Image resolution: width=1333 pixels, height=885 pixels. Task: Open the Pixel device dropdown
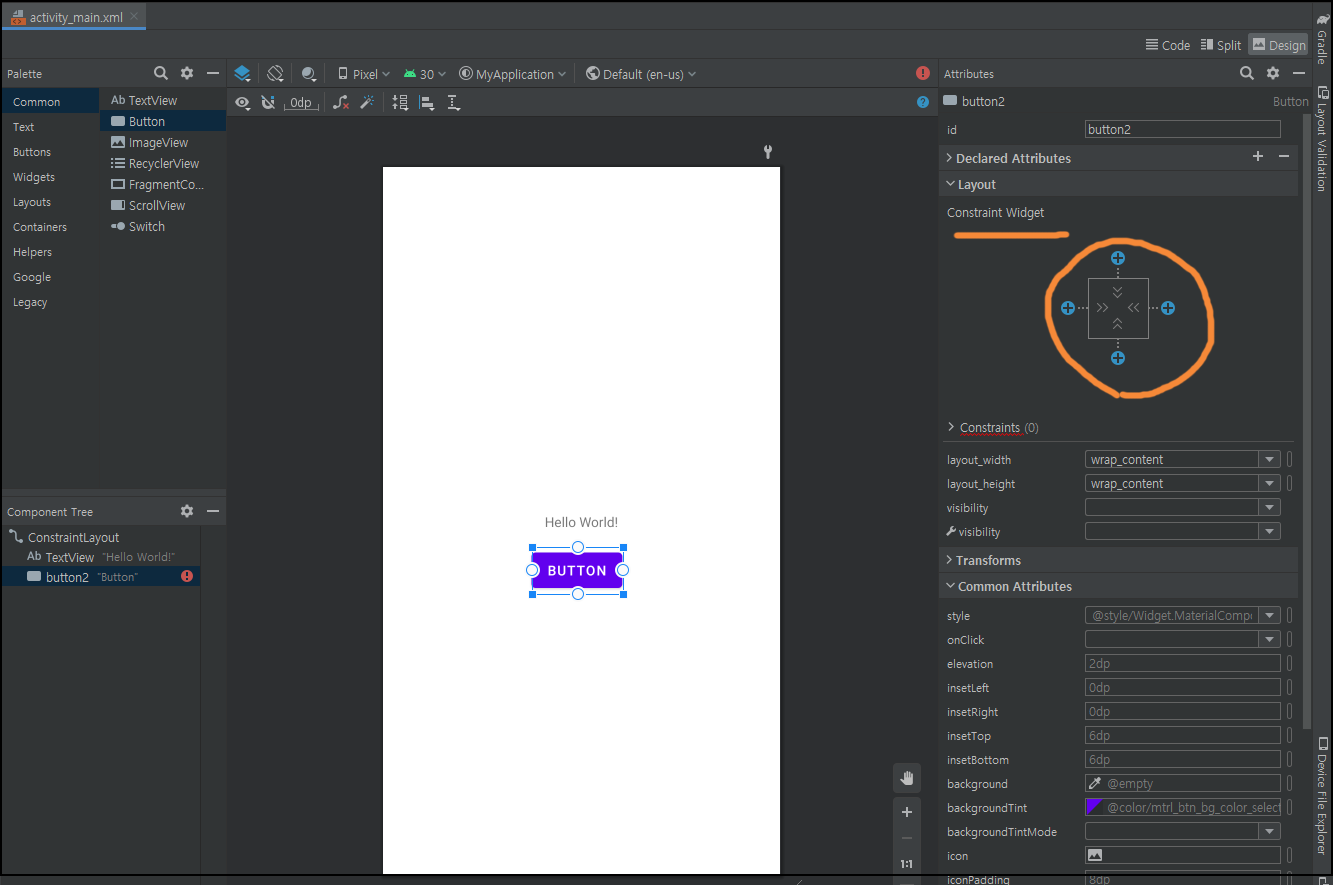coord(364,74)
